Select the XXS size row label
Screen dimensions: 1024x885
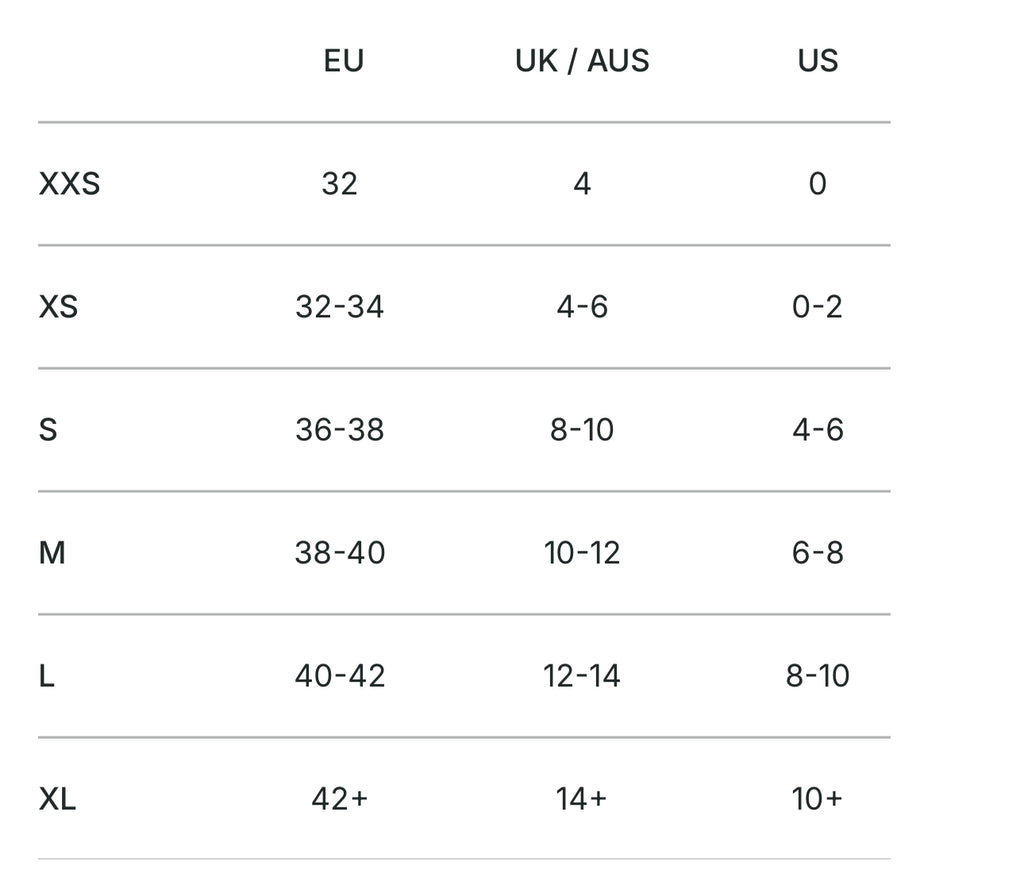click(x=69, y=184)
